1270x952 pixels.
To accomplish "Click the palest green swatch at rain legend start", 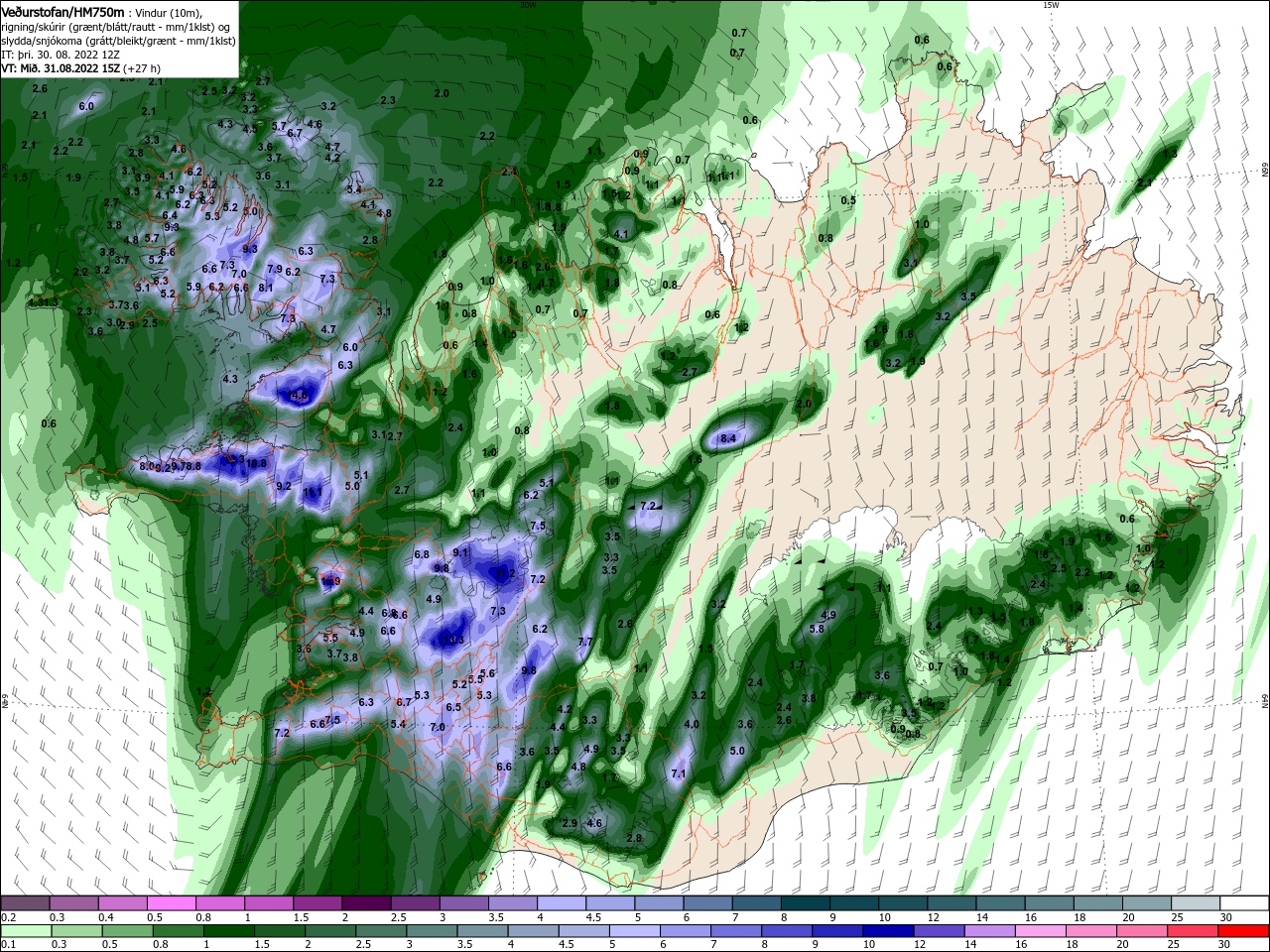I will (x=25, y=931).
